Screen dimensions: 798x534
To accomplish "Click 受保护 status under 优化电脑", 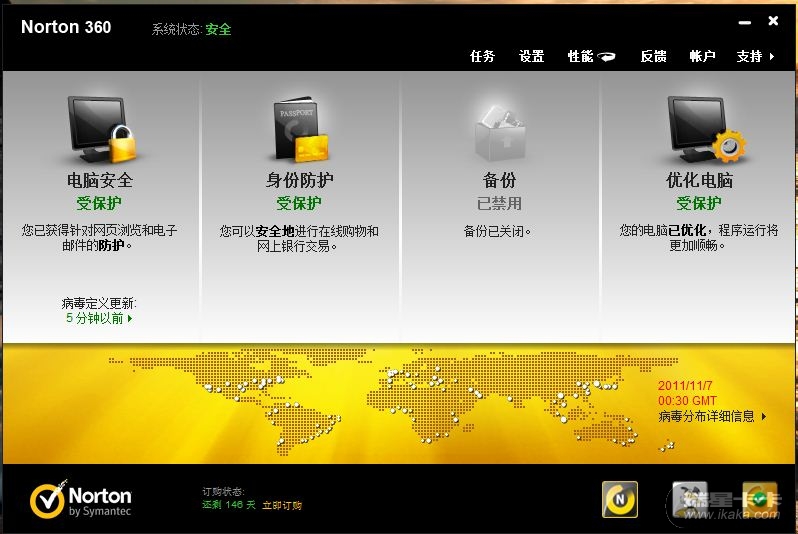I will [x=699, y=204].
